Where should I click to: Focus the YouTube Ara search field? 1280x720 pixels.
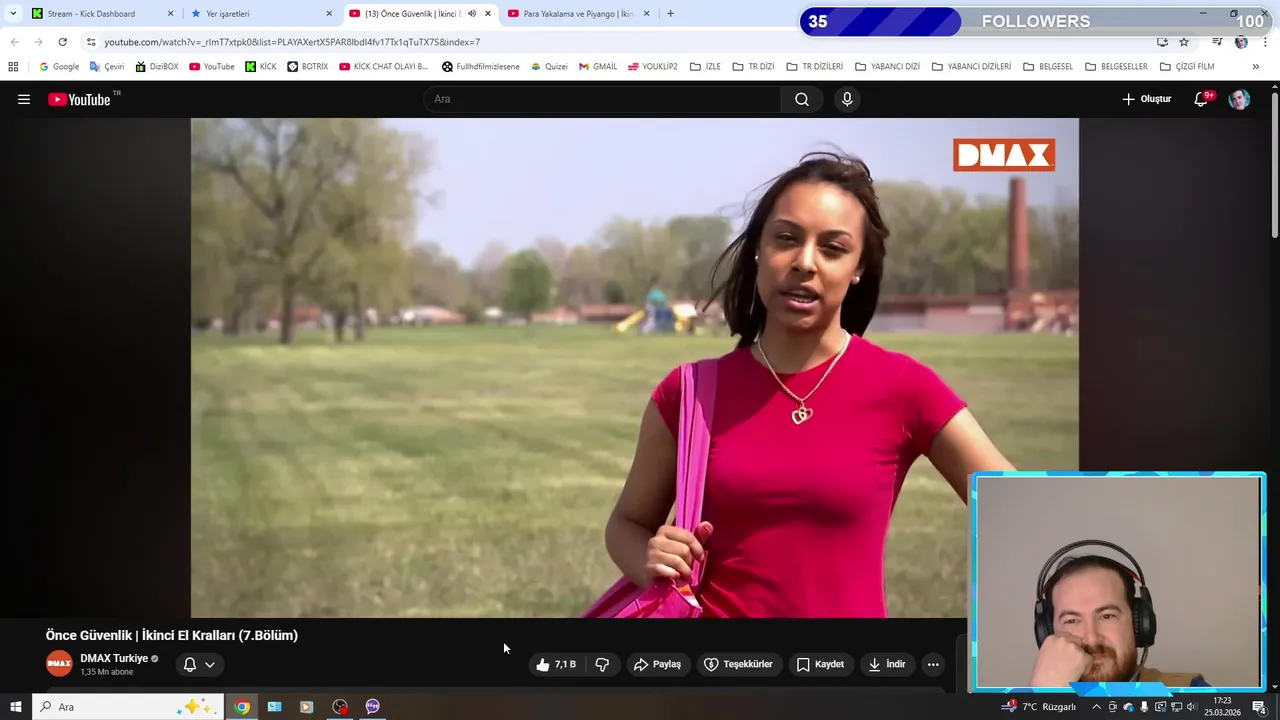click(602, 99)
